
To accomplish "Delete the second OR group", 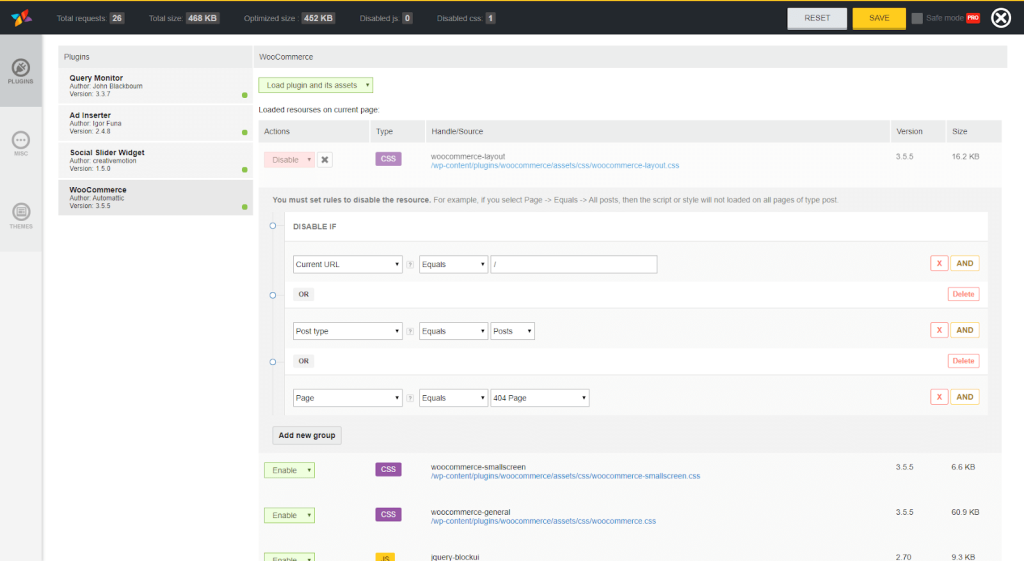I will (x=963, y=361).
